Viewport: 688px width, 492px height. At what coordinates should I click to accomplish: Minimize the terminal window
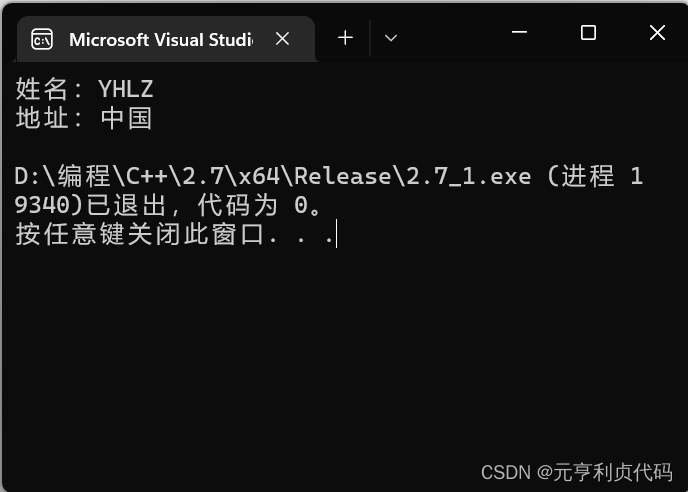(520, 32)
